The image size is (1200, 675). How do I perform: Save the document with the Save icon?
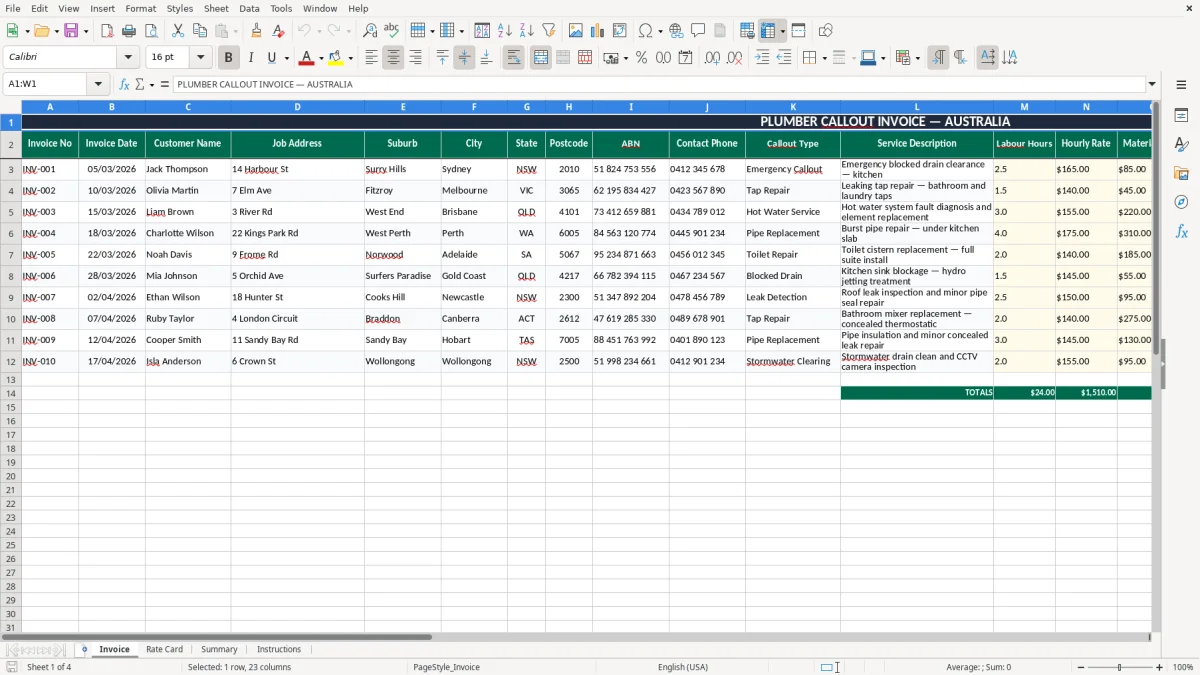pyautogui.click(x=71, y=31)
